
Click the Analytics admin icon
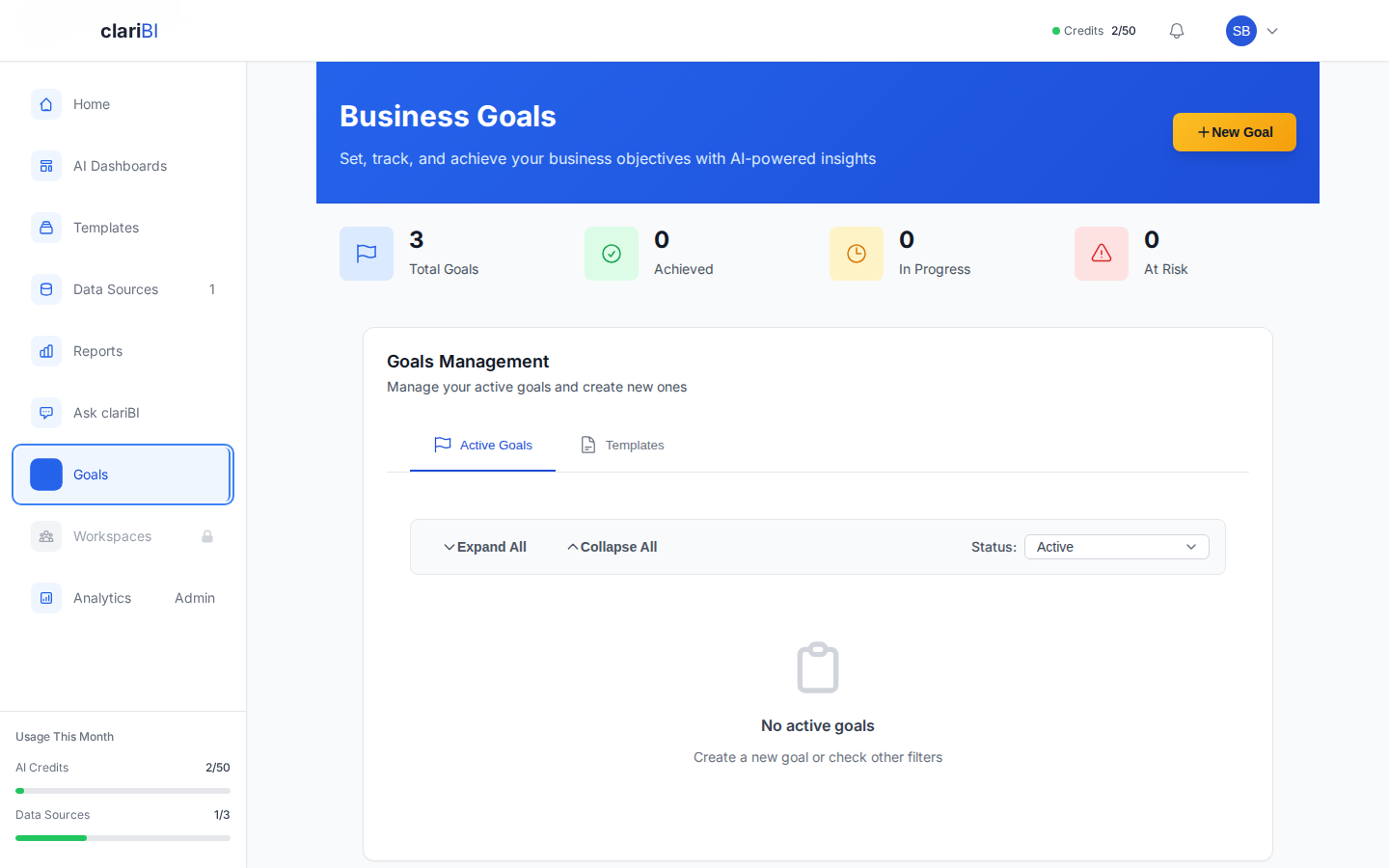point(45,598)
